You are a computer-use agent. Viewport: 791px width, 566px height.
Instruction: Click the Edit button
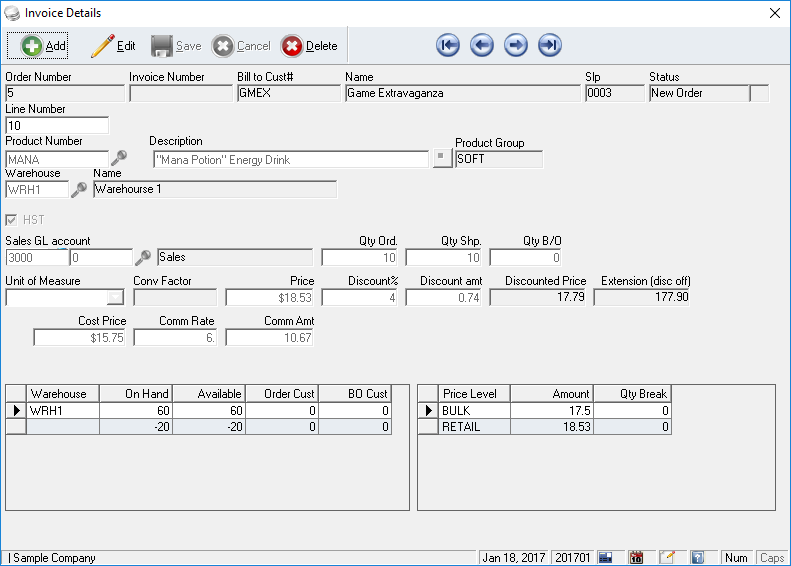point(113,46)
